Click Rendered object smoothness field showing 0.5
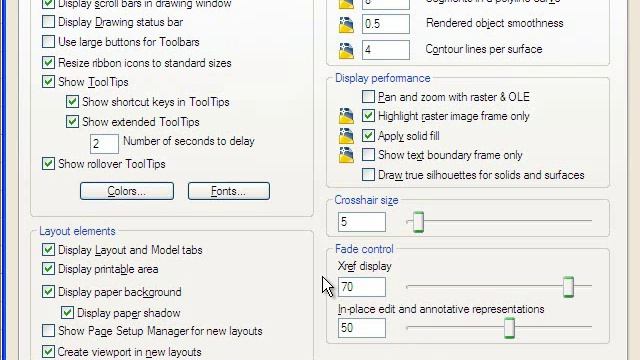 [x=386, y=24]
